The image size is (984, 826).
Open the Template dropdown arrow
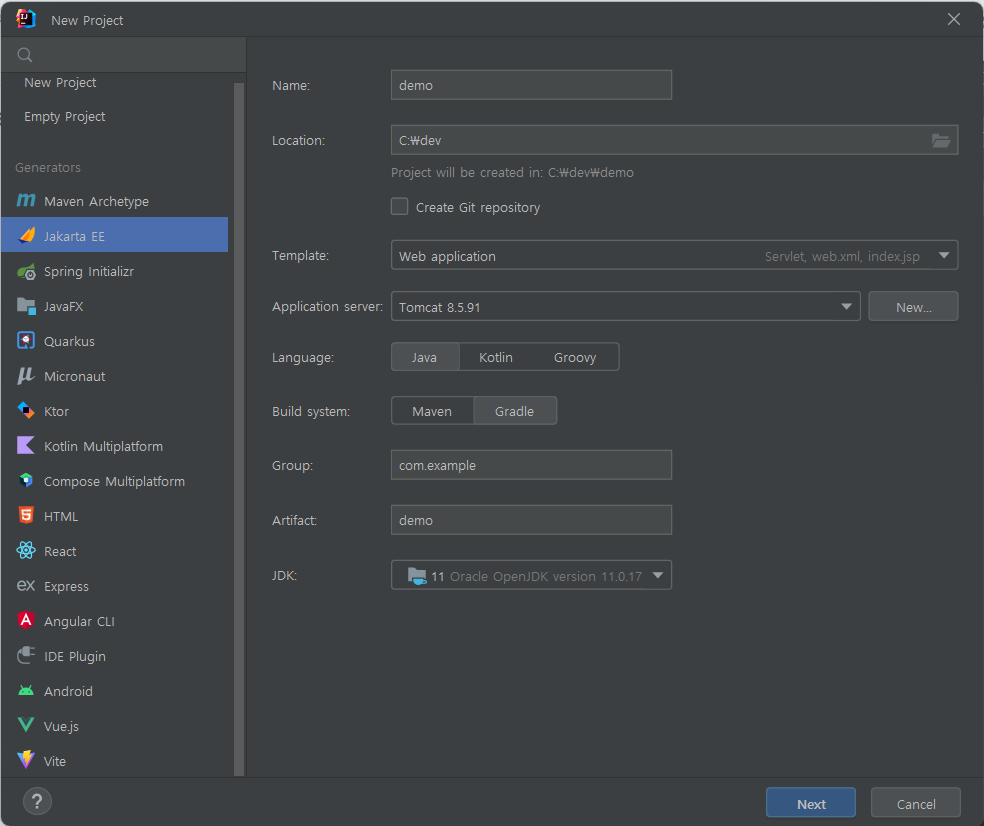pos(943,255)
